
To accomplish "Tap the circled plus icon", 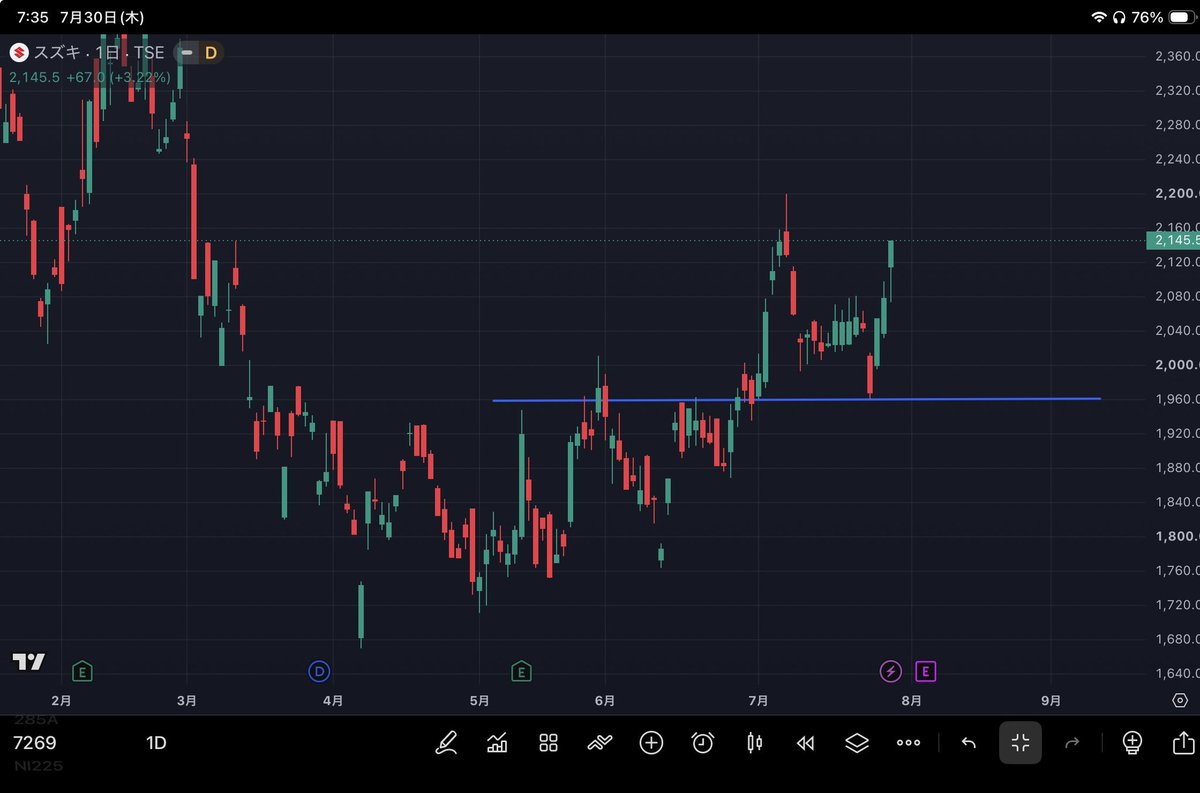I will [x=651, y=743].
